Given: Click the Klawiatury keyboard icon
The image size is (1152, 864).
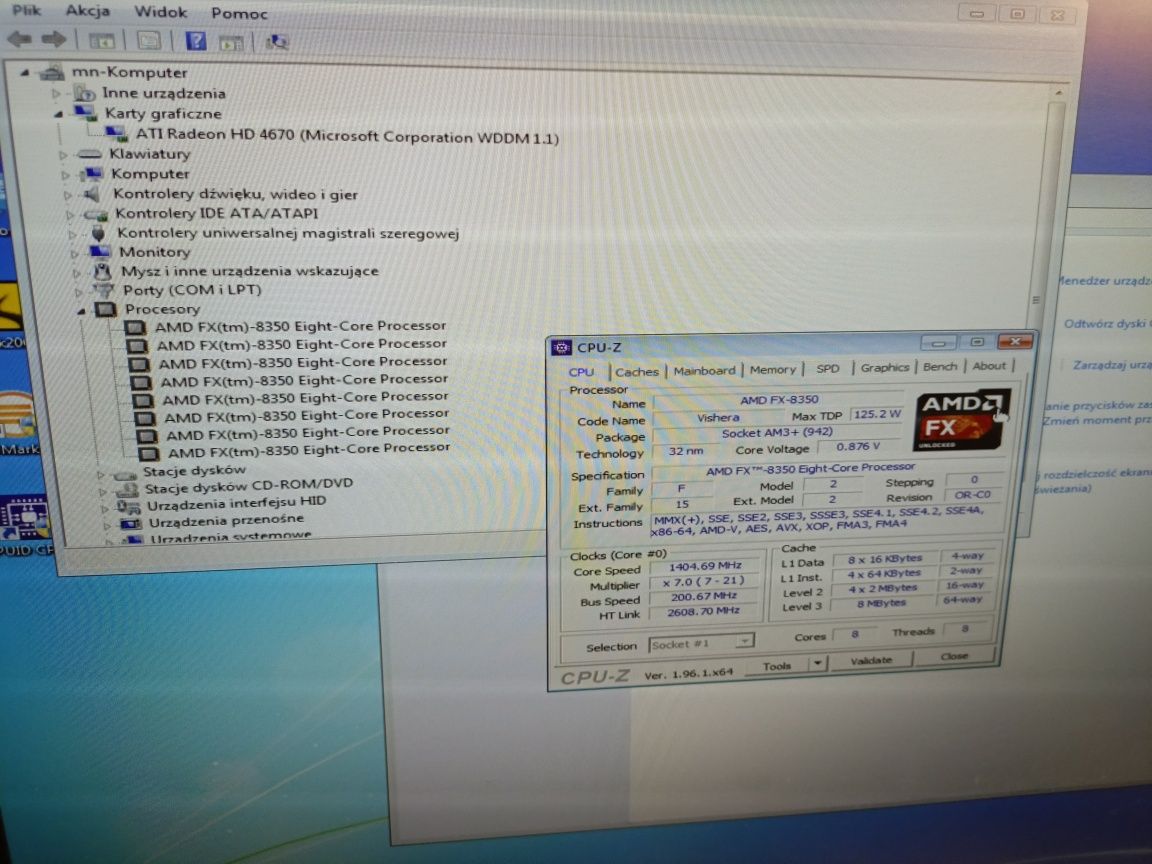Looking at the screenshot, I should 89,154.
